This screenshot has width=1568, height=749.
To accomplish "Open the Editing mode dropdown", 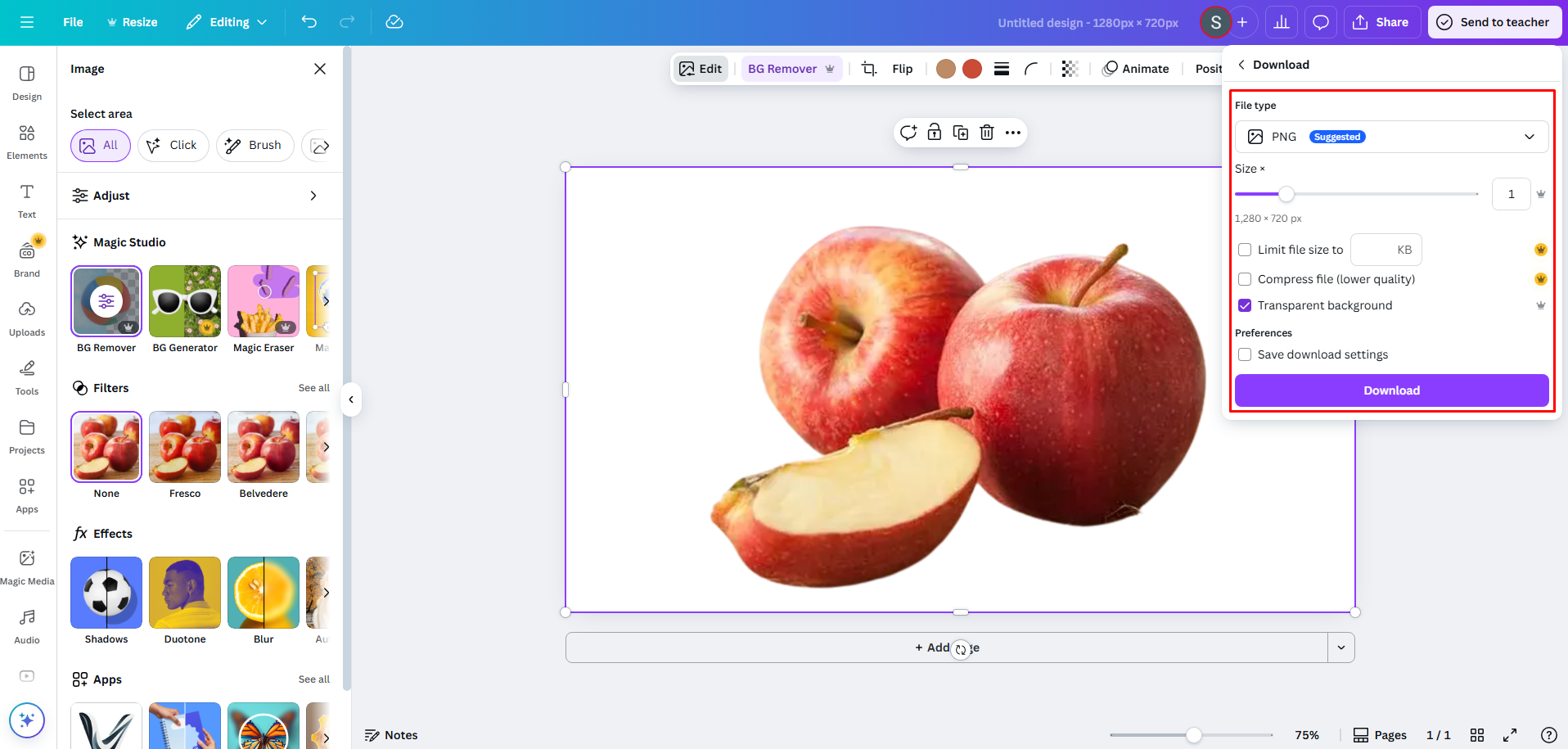I will [x=227, y=22].
